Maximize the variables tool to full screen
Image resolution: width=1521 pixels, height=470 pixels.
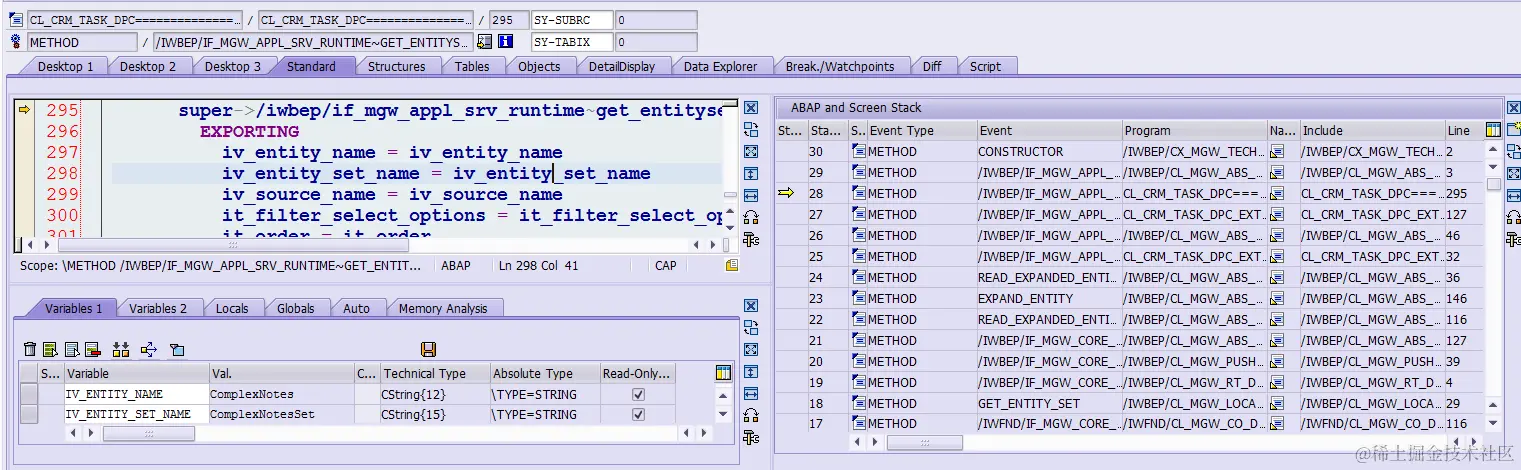pyautogui.click(x=751, y=349)
